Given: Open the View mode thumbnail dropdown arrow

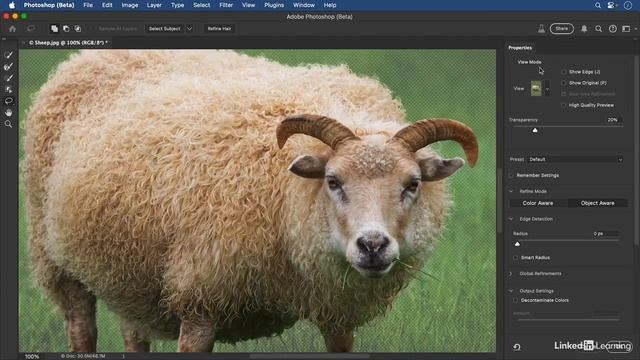Looking at the screenshot, I should point(547,89).
